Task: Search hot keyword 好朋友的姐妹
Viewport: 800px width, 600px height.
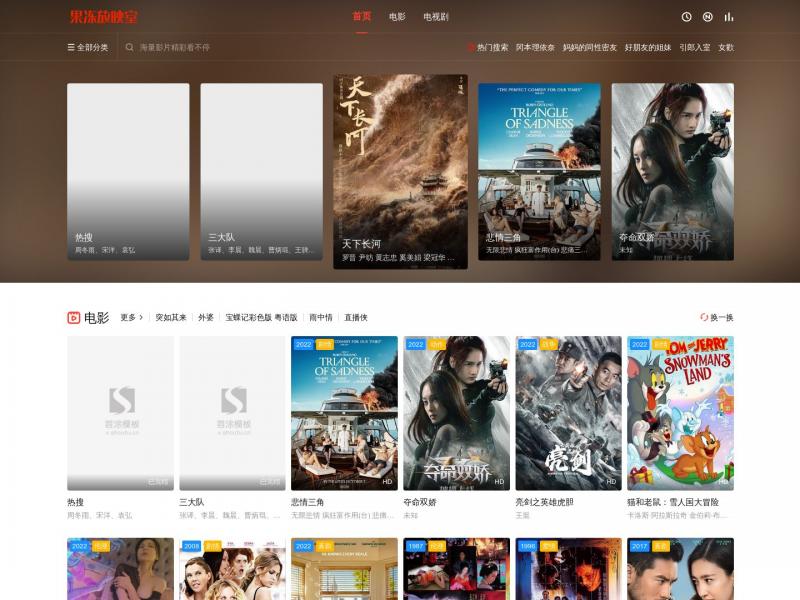Action: pos(648,47)
